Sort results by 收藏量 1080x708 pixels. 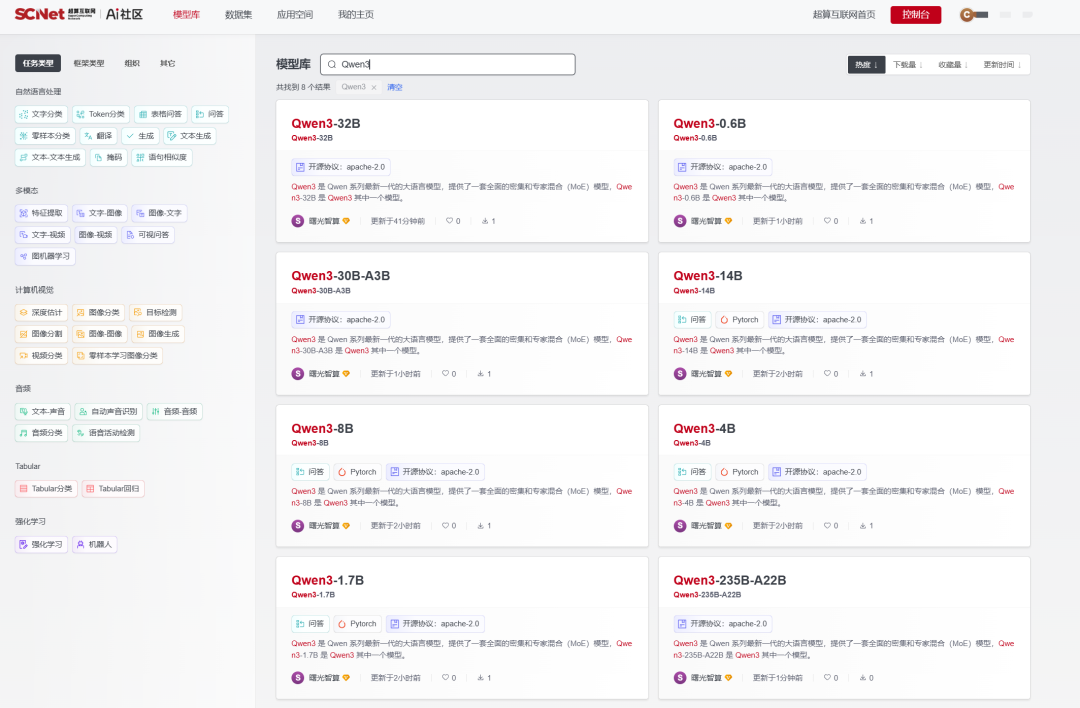tap(953, 65)
